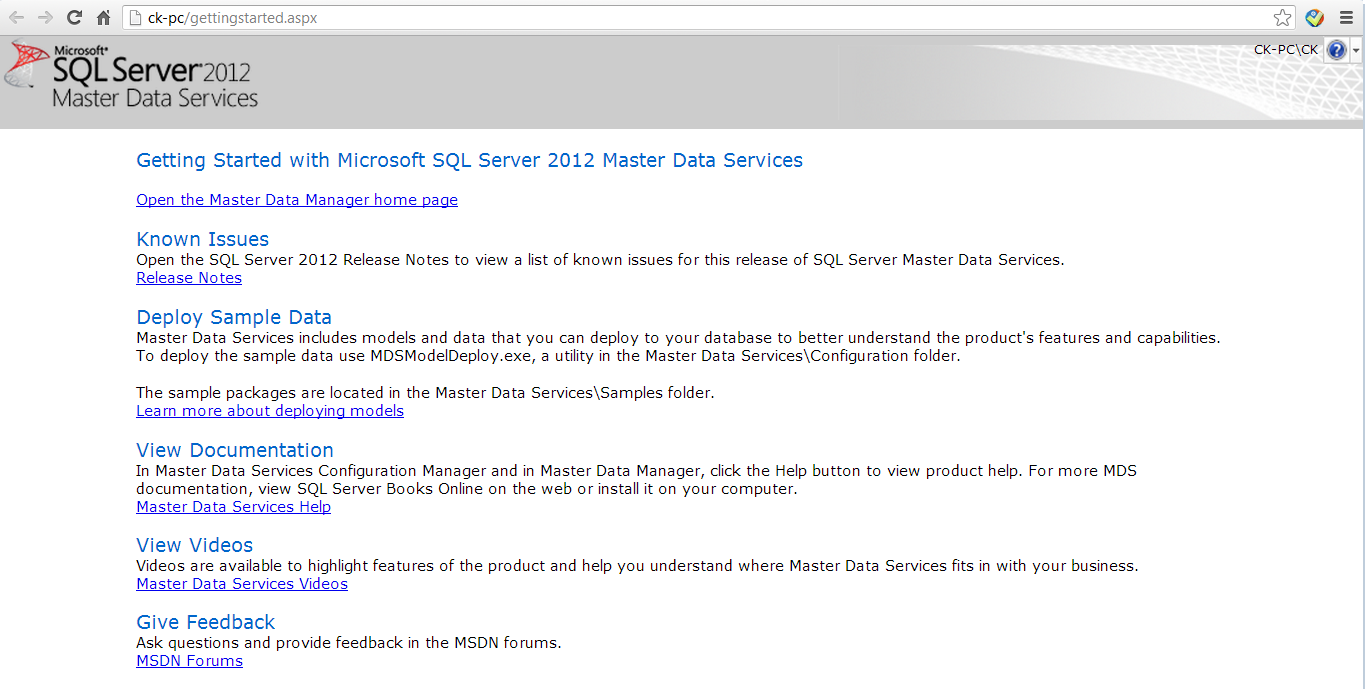
Task: Open the colorful extension icon beside the star
Action: tap(1315, 18)
